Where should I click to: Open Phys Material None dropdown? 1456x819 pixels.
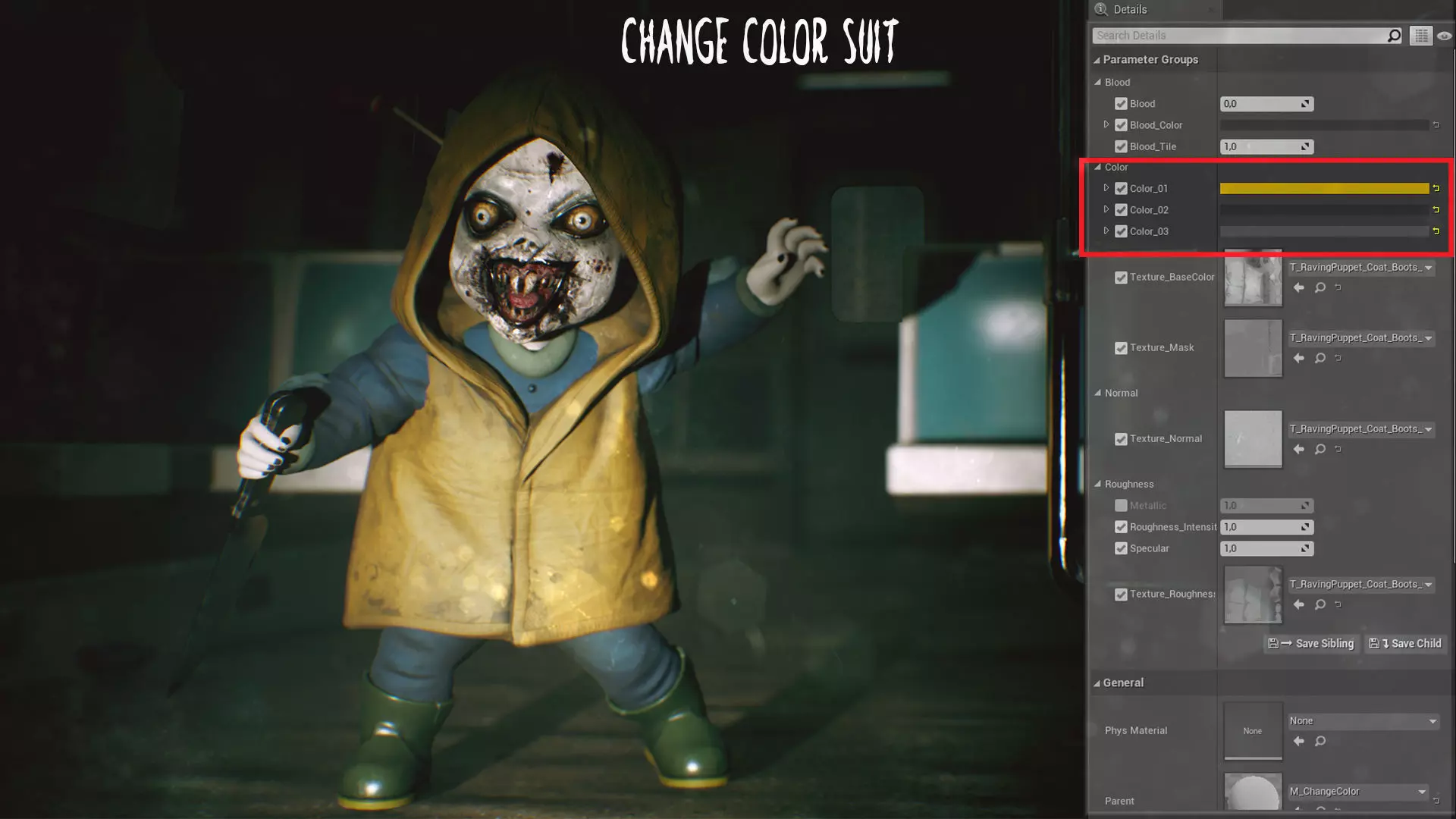pyautogui.click(x=1363, y=721)
